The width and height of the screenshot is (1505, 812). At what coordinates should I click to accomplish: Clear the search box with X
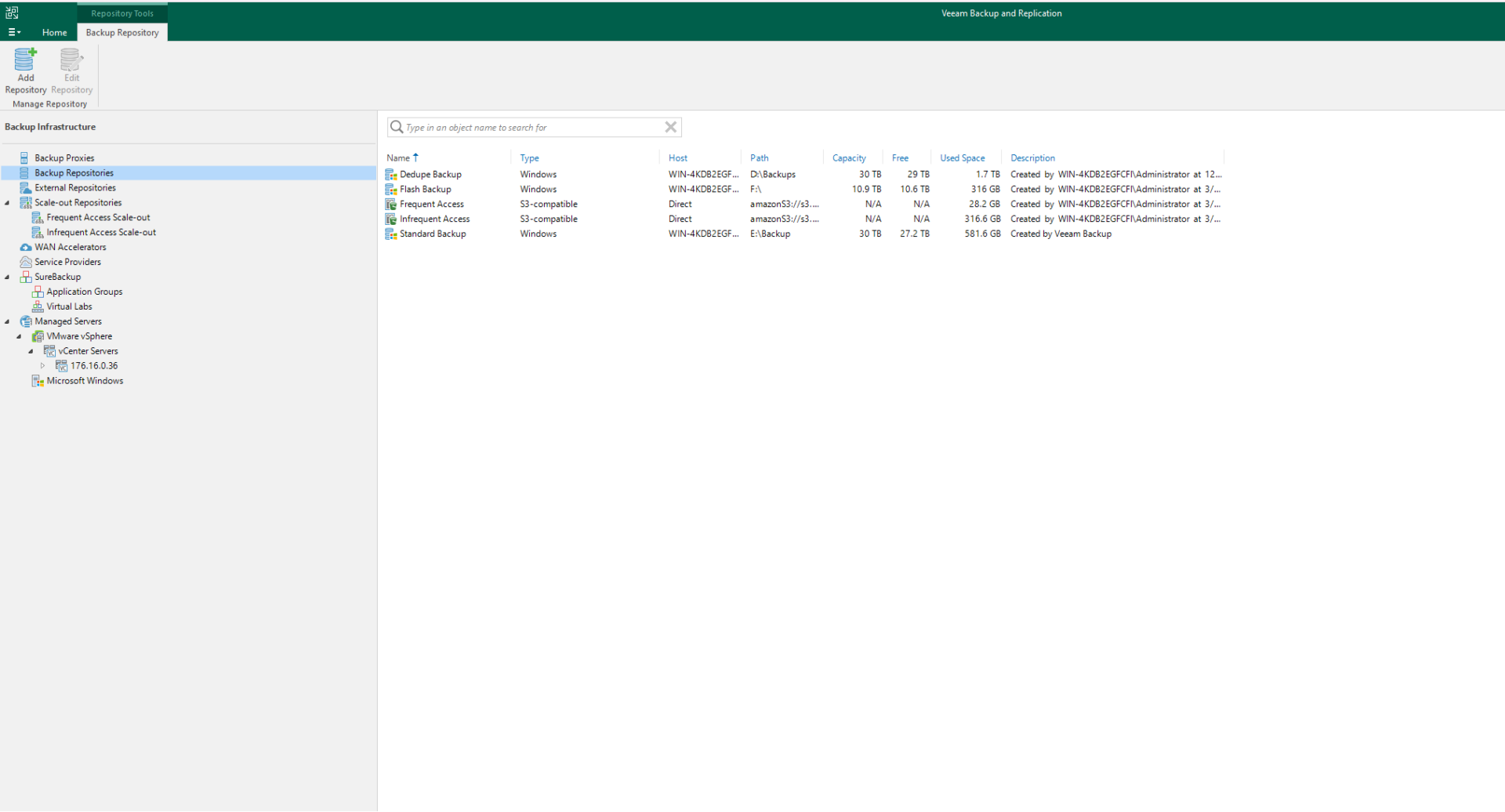pyautogui.click(x=671, y=127)
